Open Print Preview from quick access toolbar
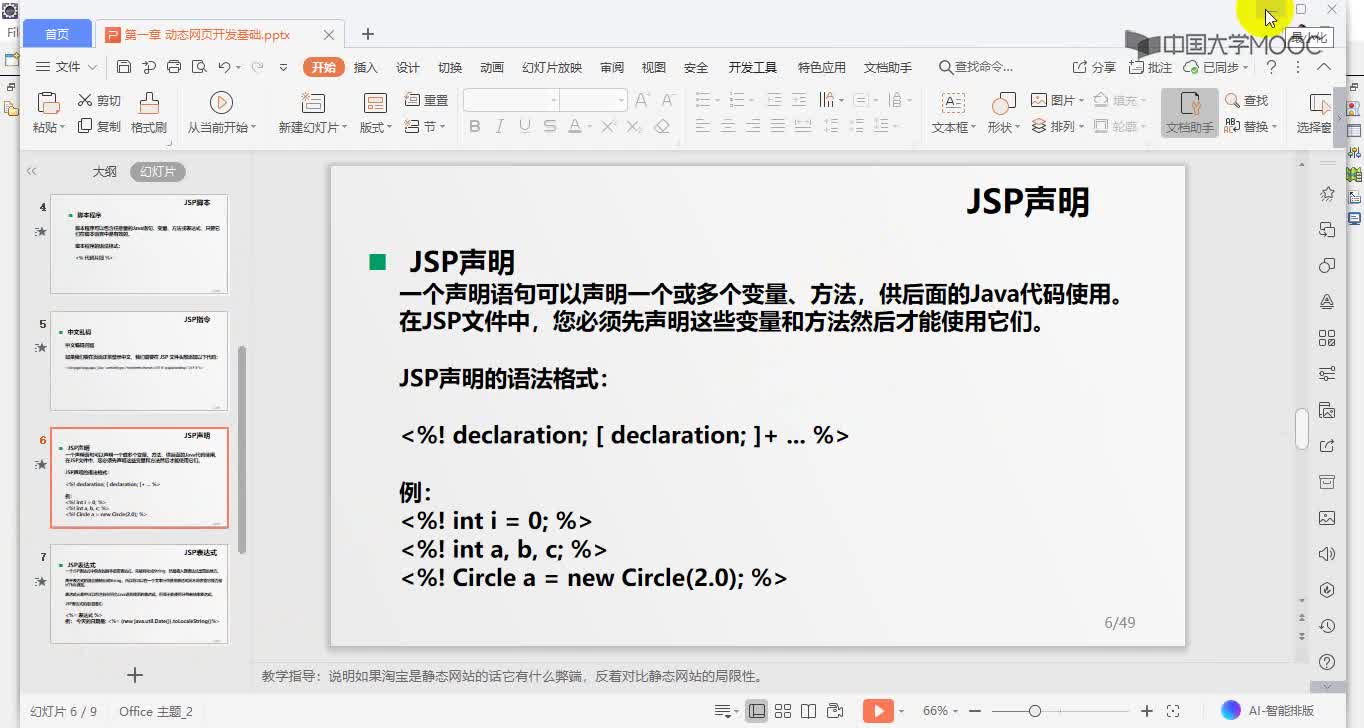The image size is (1364, 728). (199, 67)
